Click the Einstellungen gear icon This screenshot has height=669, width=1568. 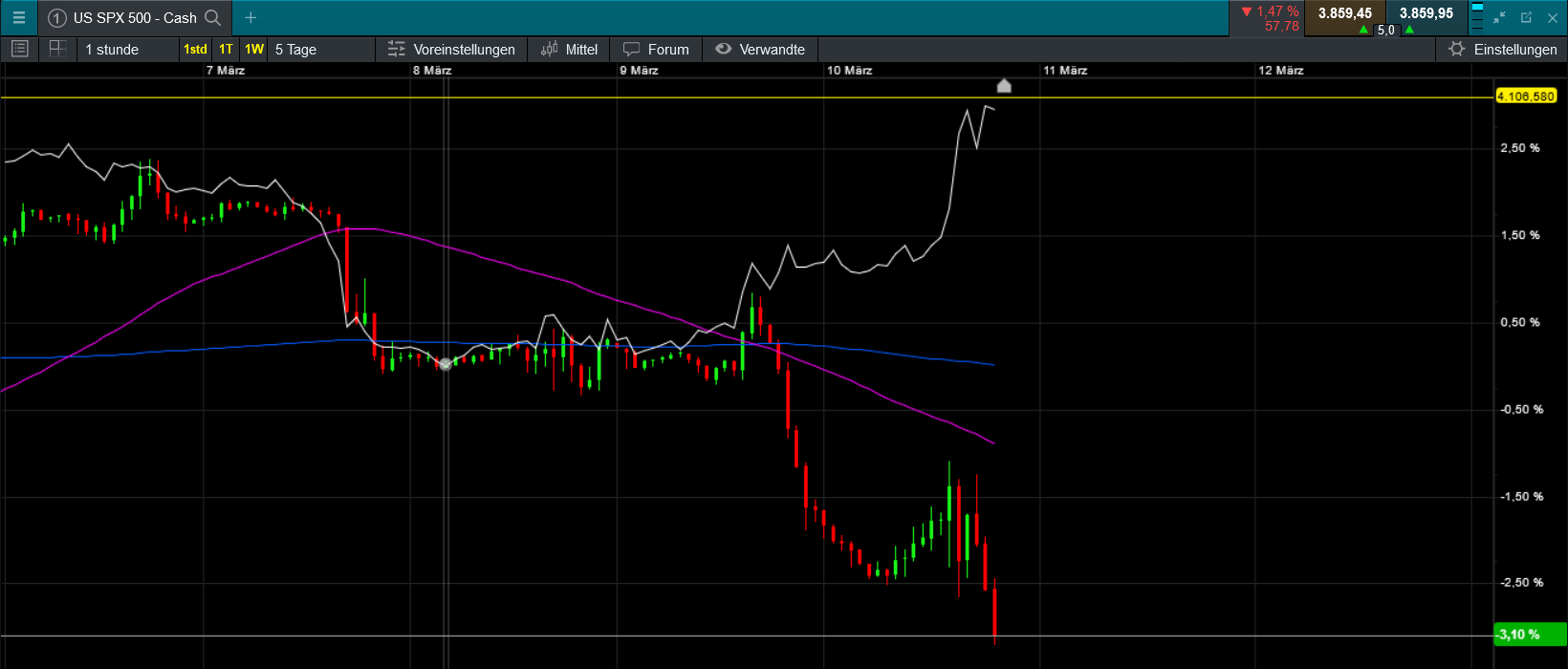coord(1457,49)
